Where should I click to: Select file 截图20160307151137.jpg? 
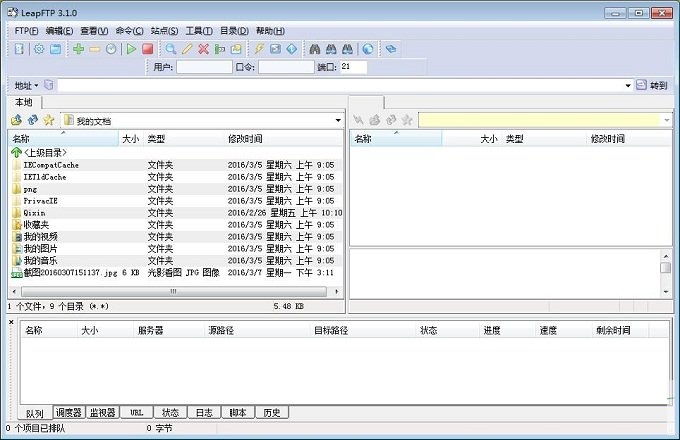point(176,272)
